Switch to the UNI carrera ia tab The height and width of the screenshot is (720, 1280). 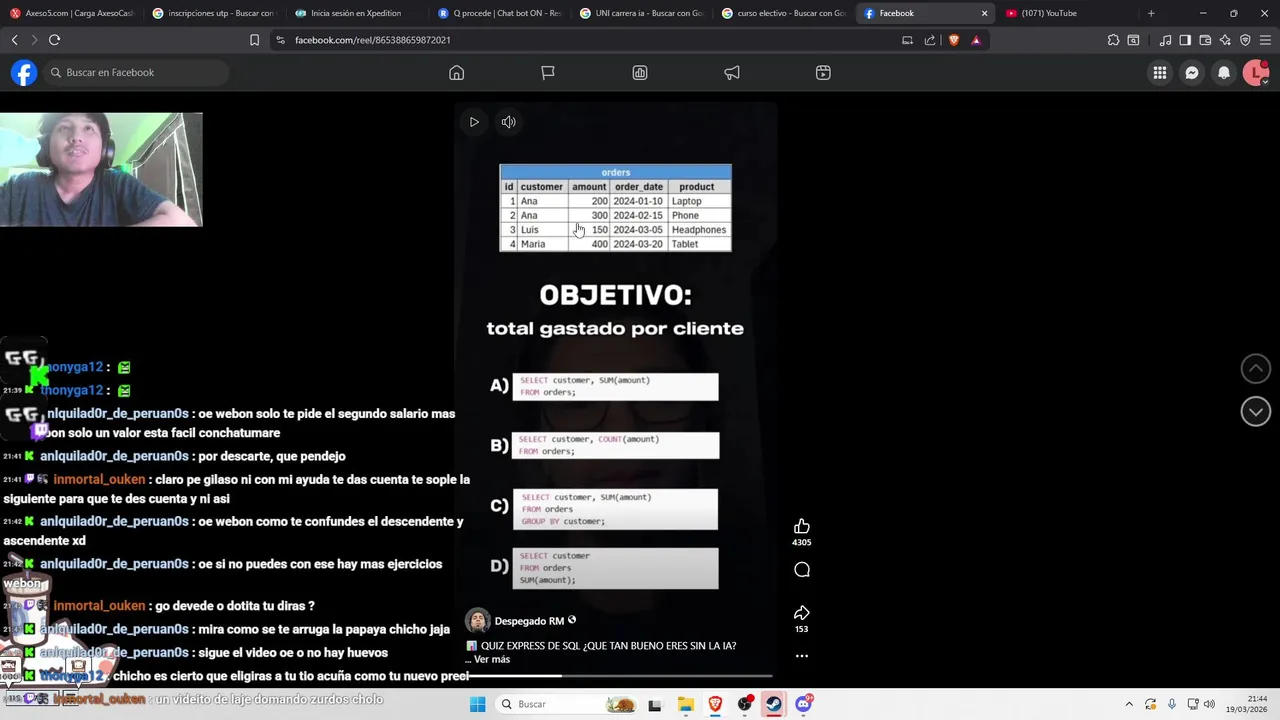(x=642, y=13)
